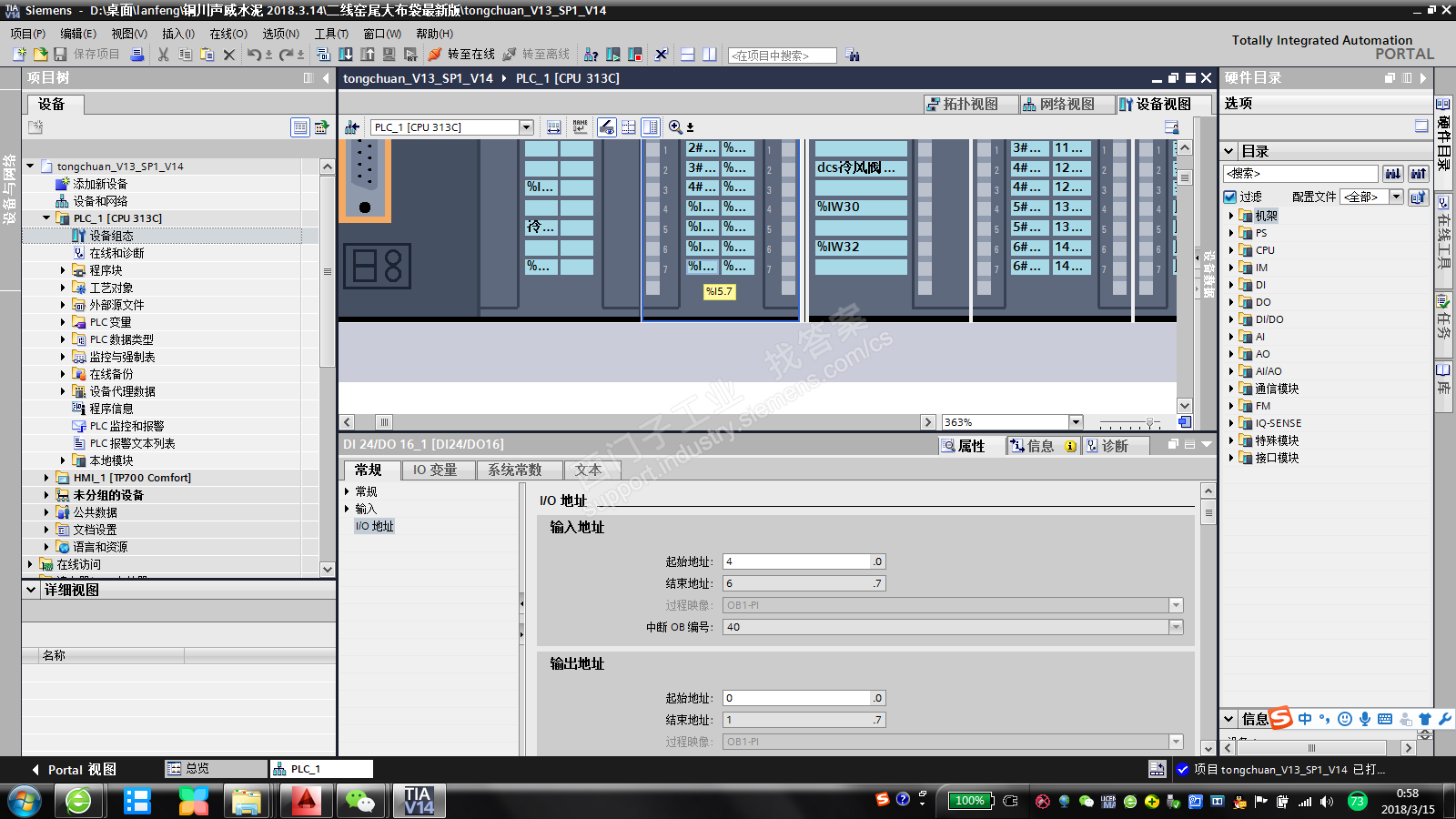Expand the CPU catalog folder
Screen dimensions: 1456x819
point(1231,250)
